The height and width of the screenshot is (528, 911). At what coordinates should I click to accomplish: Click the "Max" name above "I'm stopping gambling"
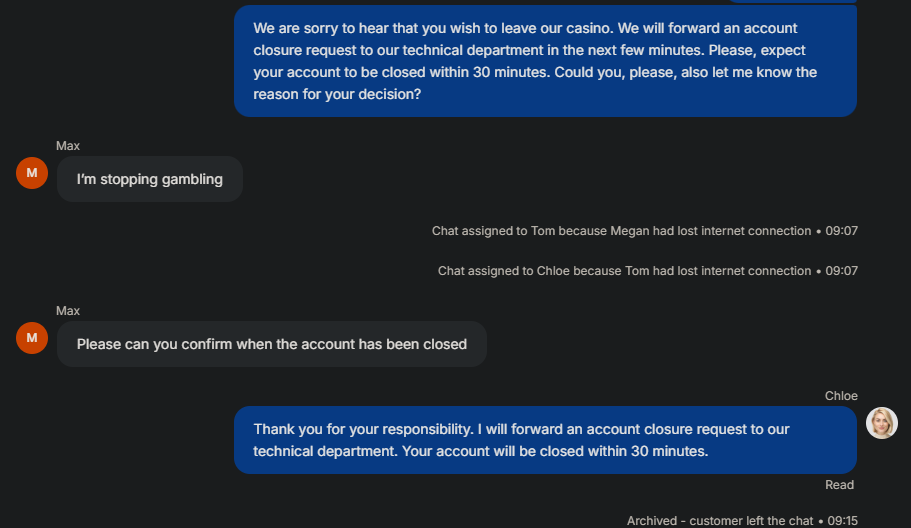click(68, 146)
